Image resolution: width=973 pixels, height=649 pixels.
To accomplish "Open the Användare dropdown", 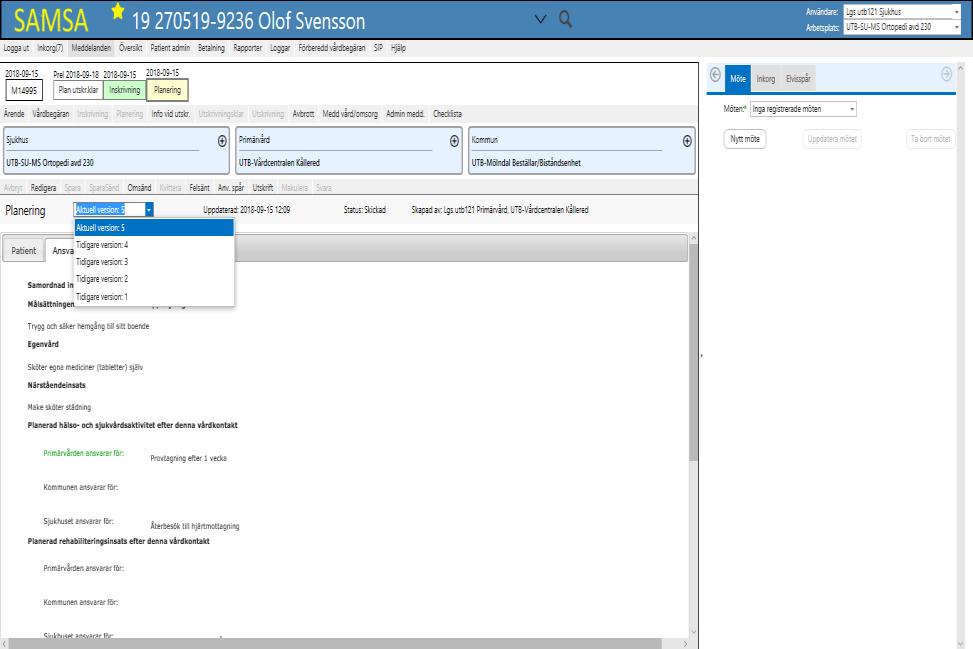I will 902,12.
